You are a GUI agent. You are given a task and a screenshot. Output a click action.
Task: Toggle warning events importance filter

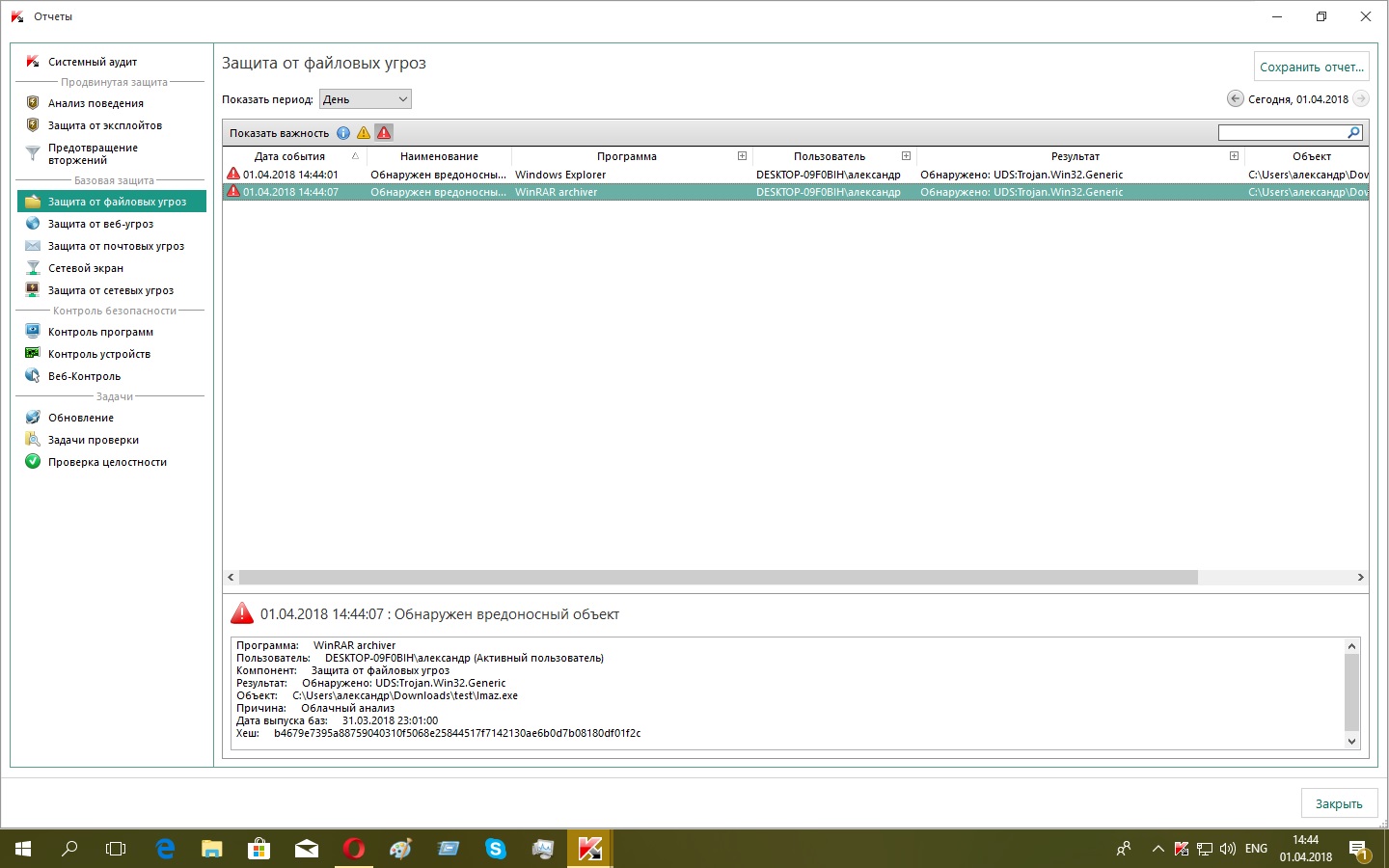(364, 133)
